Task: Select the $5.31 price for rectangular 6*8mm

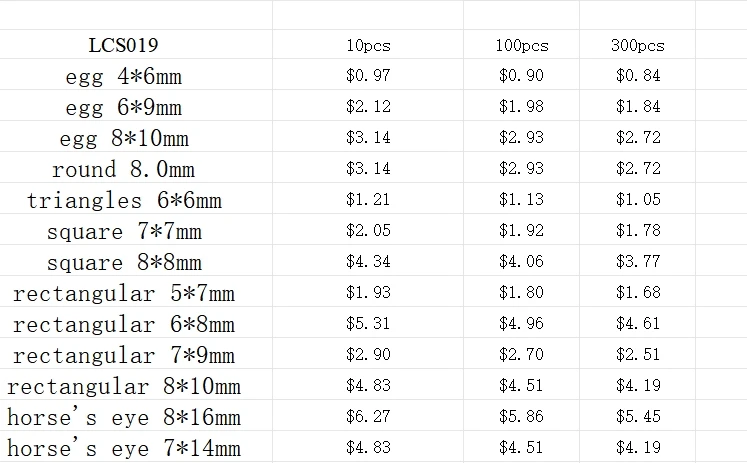Action: pyautogui.click(x=368, y=324)
